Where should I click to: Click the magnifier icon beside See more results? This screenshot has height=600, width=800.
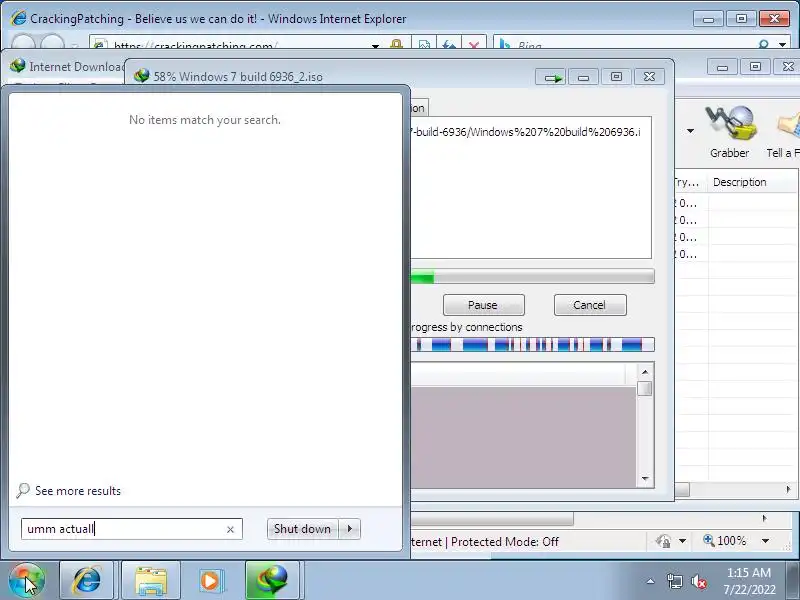coord(23,491)
